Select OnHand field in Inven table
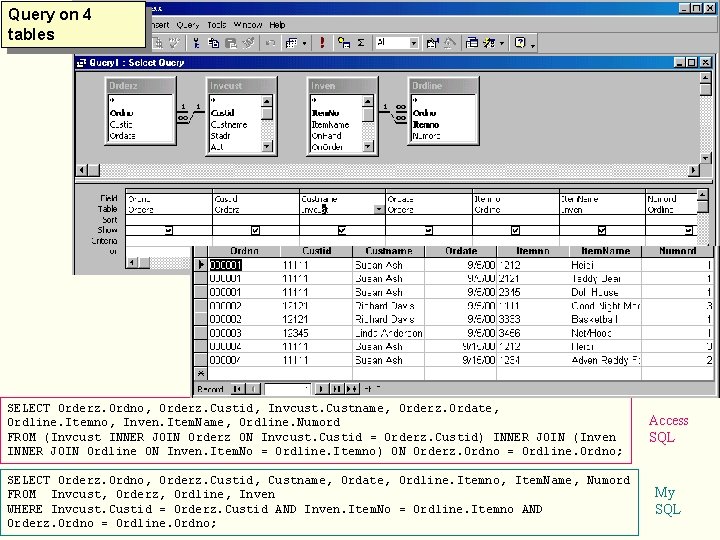720x540 pixels. coord(326,136)
